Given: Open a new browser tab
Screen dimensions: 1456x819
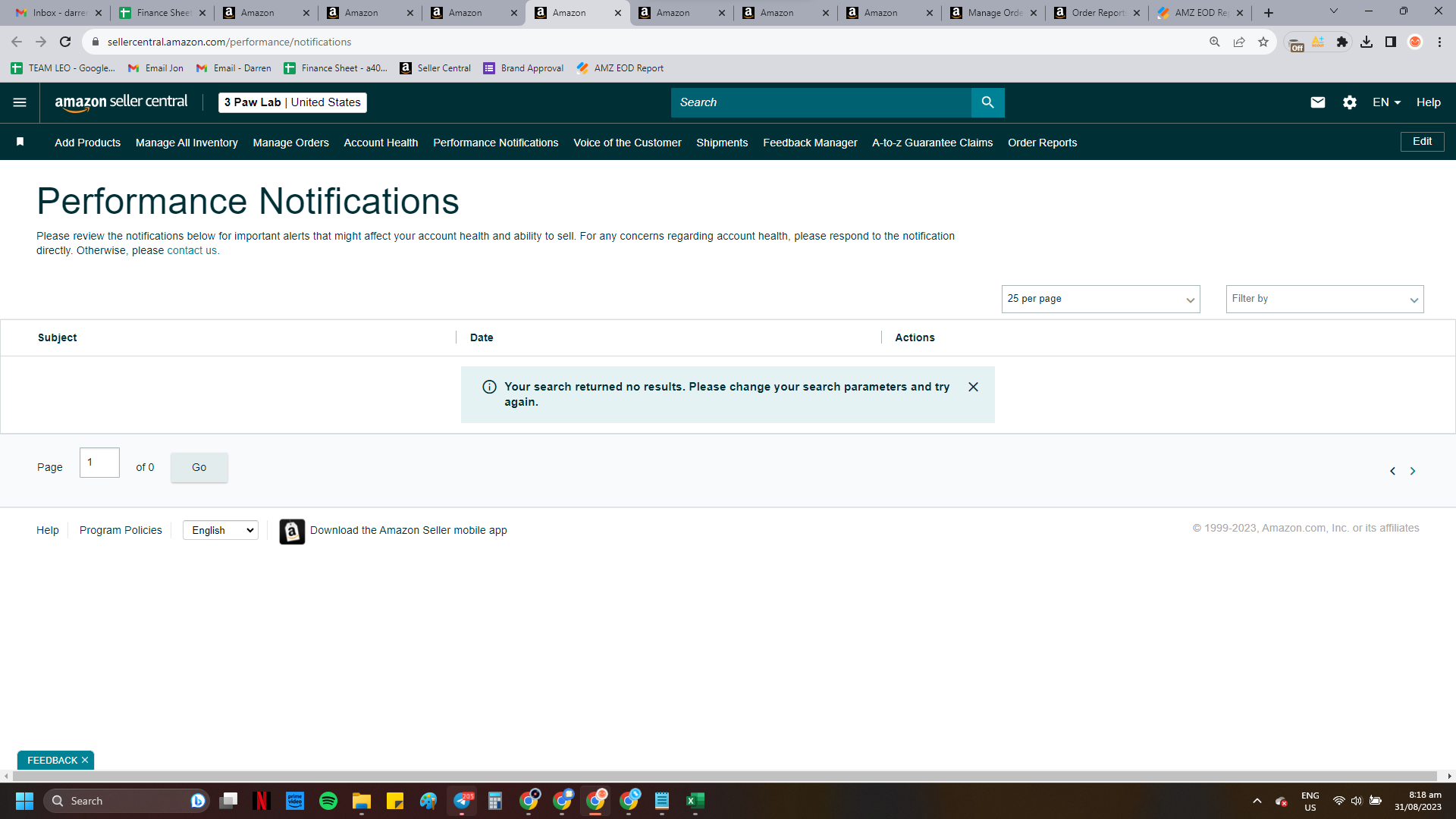Looking at the screenshot, I should 1269,13.
